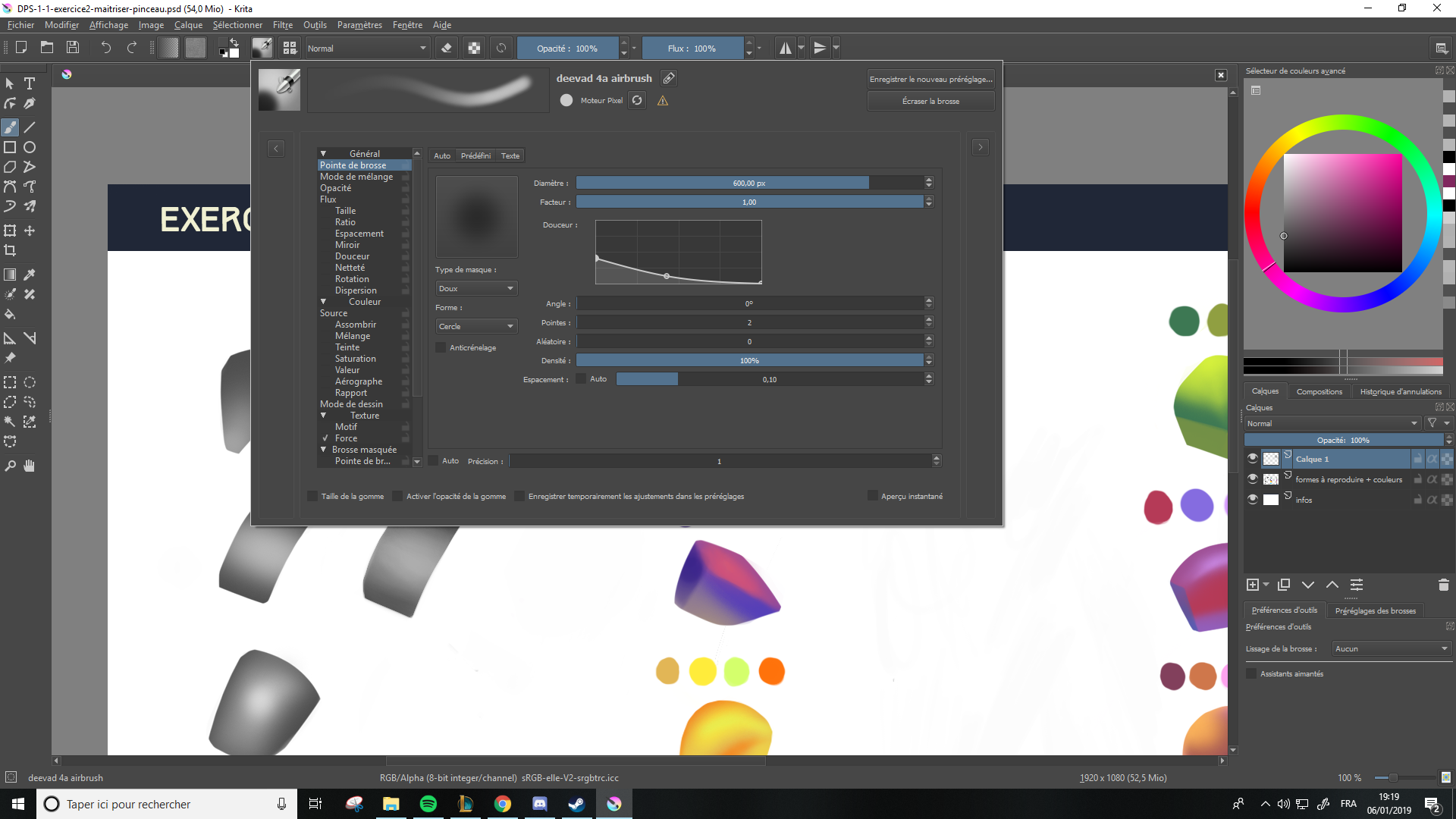This screenshot has height=819, width=1456.
Task: Enable the Anticrénelage checkbox
Action: click(x=441, y=347)
